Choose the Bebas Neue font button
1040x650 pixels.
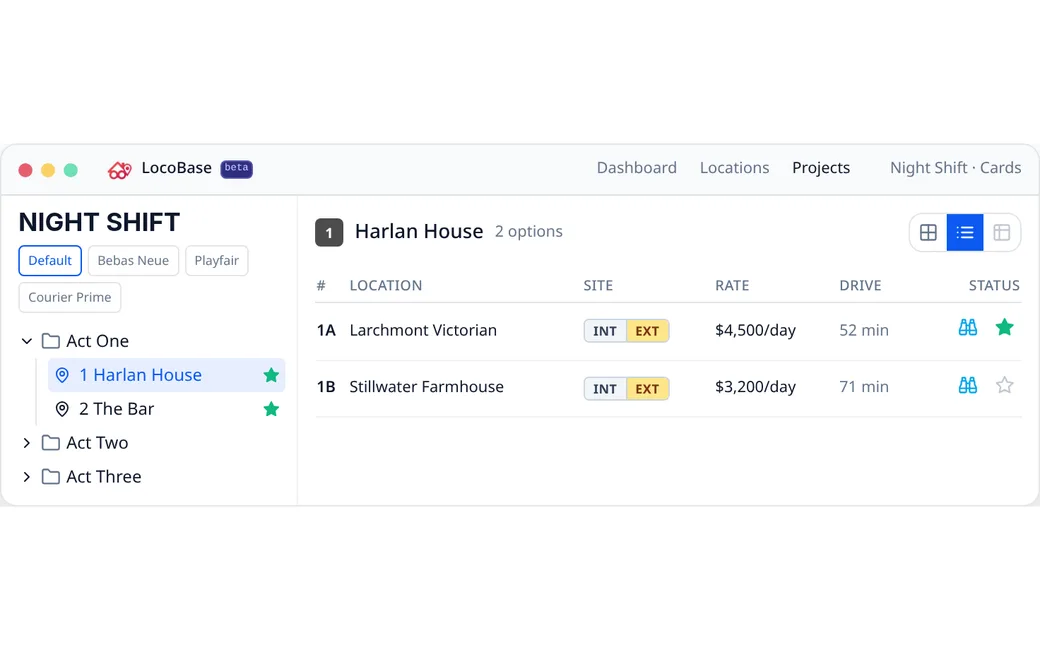point(133,261)
